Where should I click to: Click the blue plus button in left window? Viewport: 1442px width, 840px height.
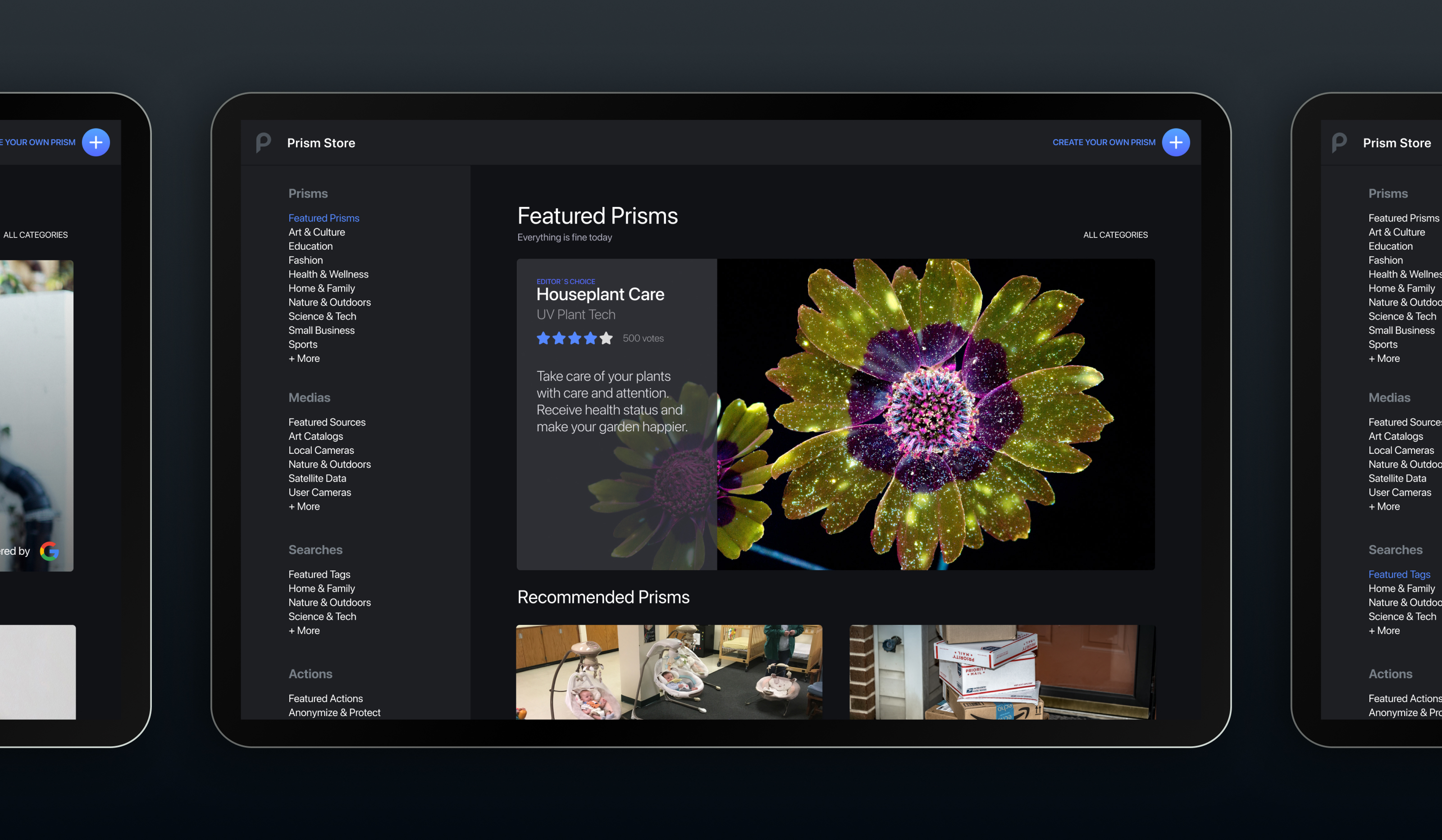click(x=96, y=142)
